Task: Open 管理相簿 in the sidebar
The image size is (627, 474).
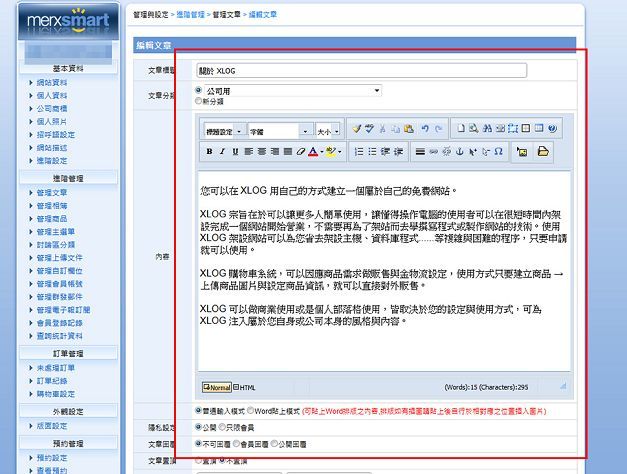Action: coord(52,206)
